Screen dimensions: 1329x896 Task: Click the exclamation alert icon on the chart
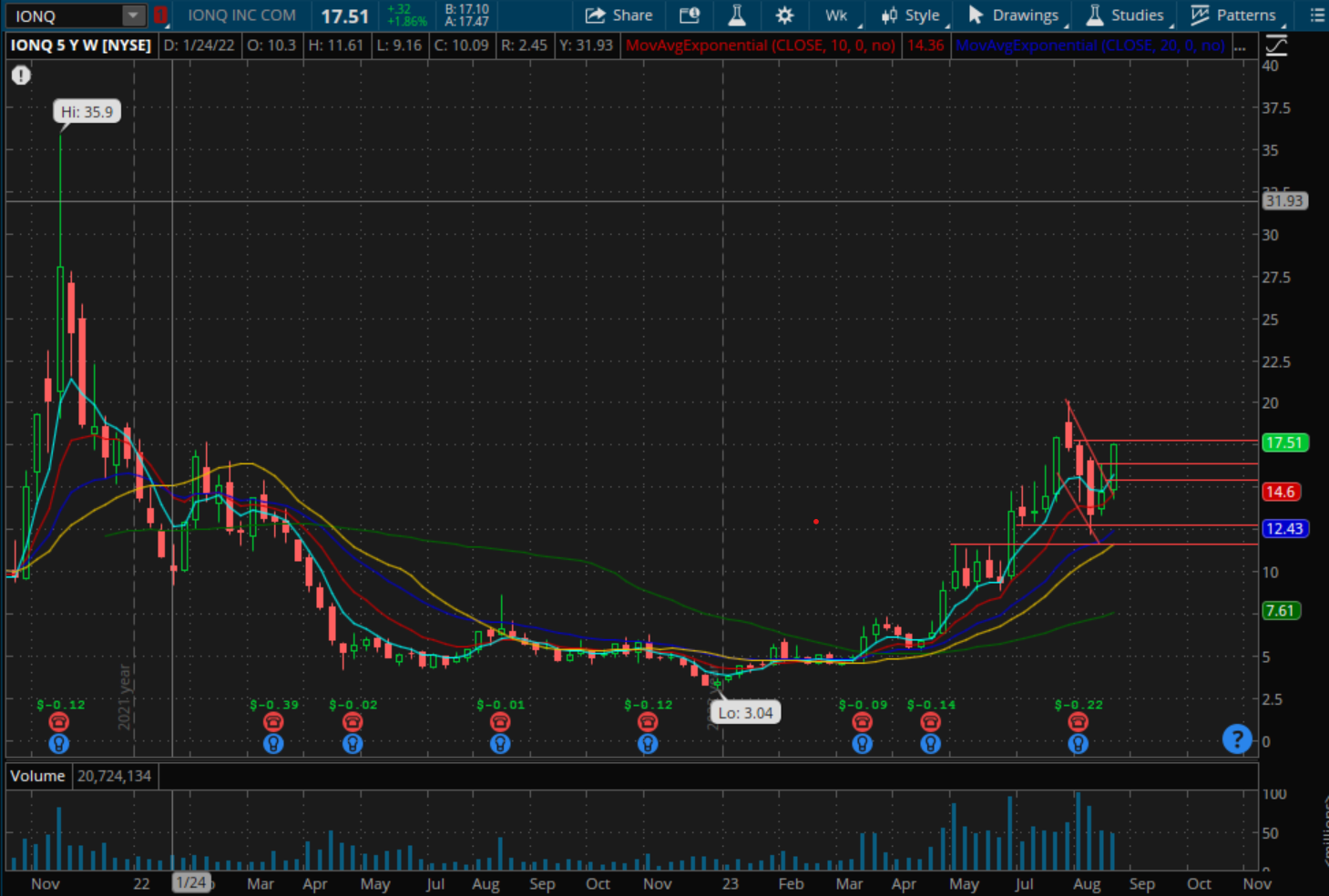click(21, 76)
